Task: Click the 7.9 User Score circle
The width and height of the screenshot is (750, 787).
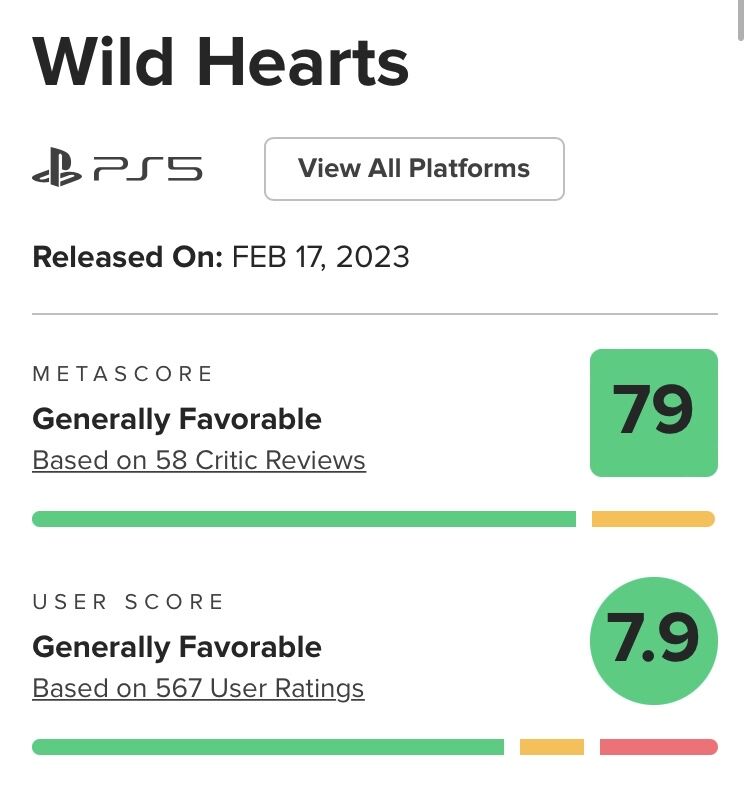Action: tap(654, 640)
